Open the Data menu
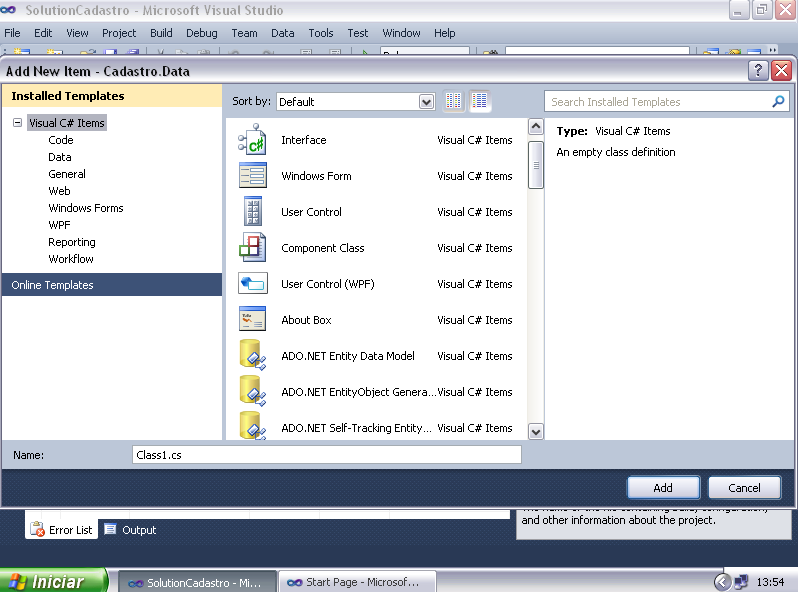 (282, 33)
